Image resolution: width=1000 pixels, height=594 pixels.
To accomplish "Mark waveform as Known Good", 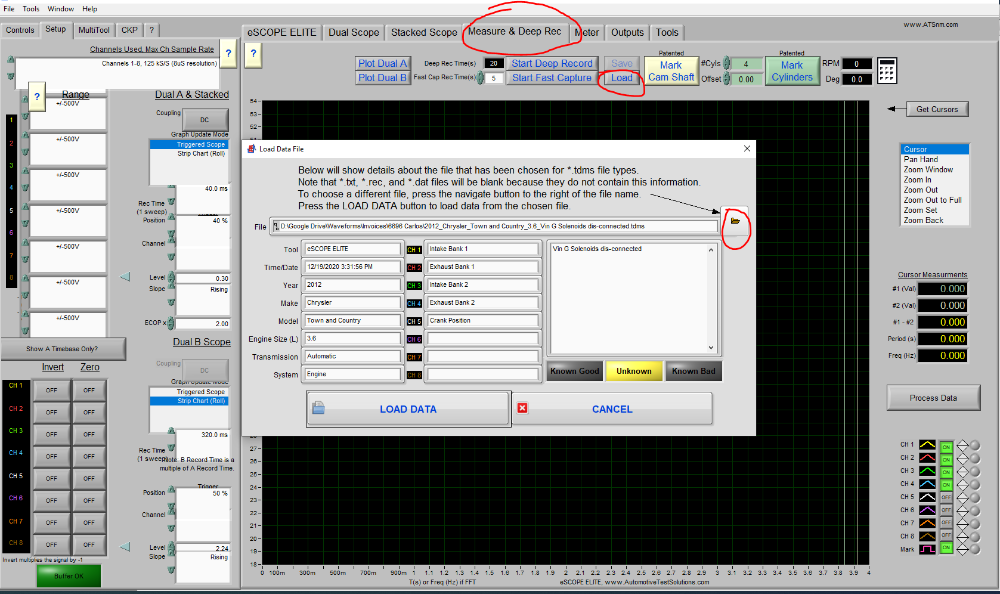I will (x=575, y=371).
